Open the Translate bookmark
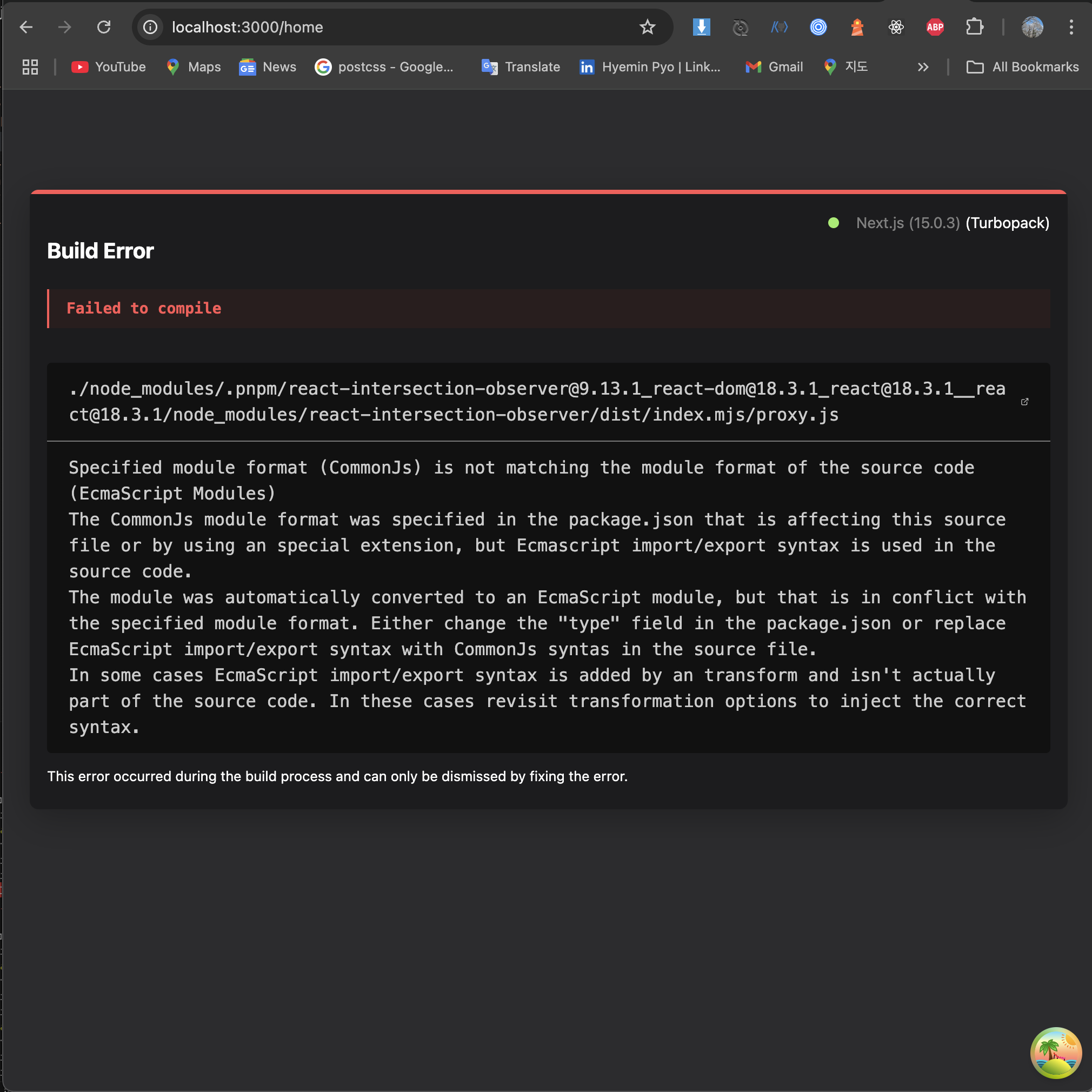1092x1092 pixels. coord(521,67)
